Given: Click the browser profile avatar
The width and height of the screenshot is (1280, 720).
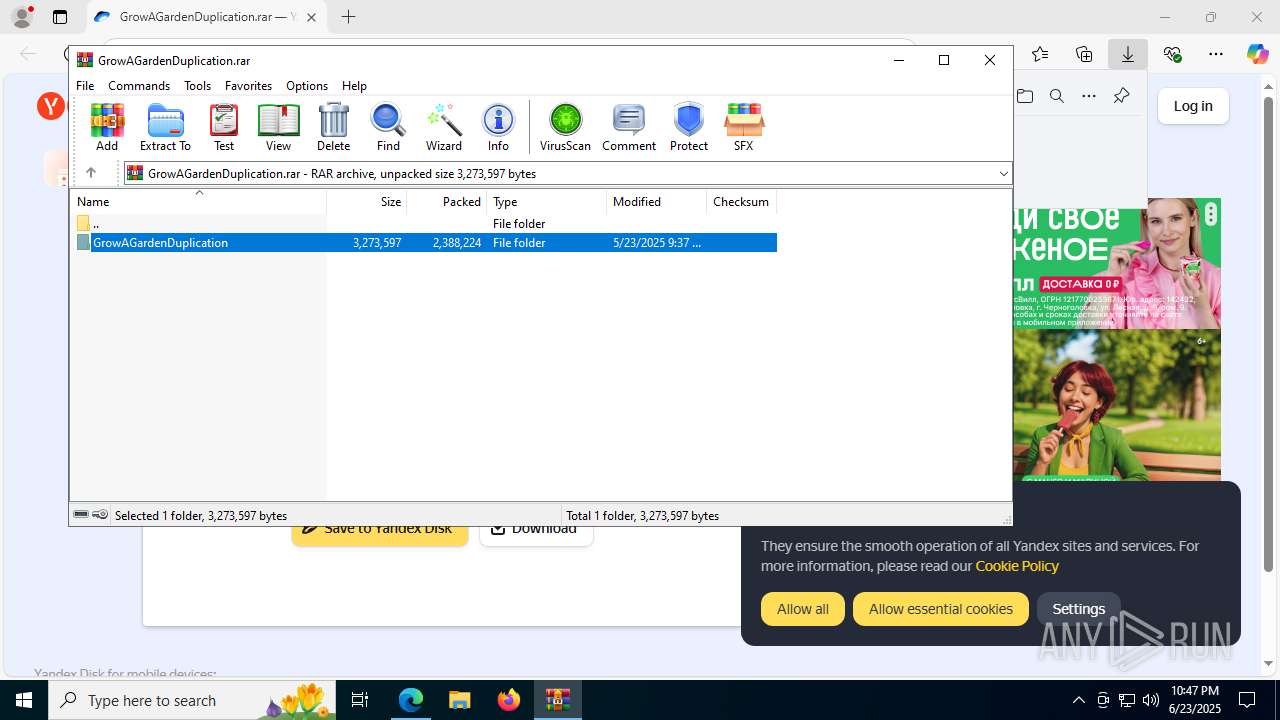Looking at the screenshot, I should click(22, 17).
